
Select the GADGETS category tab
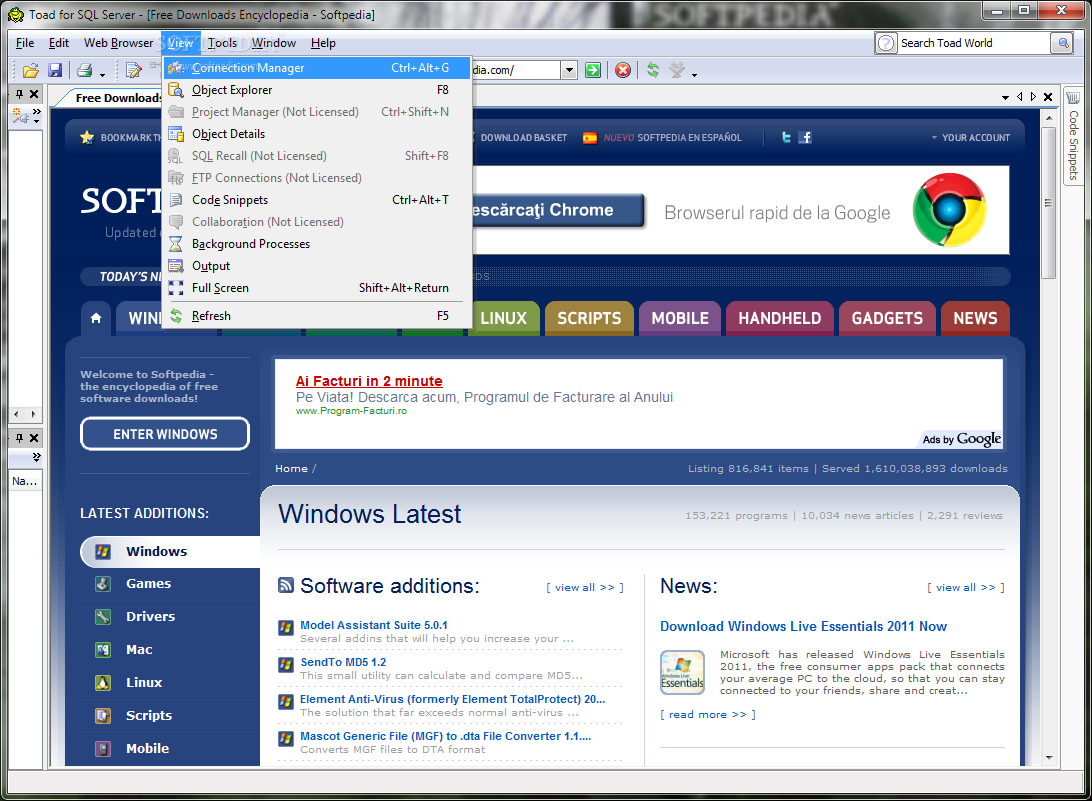(x=887, y=318)
